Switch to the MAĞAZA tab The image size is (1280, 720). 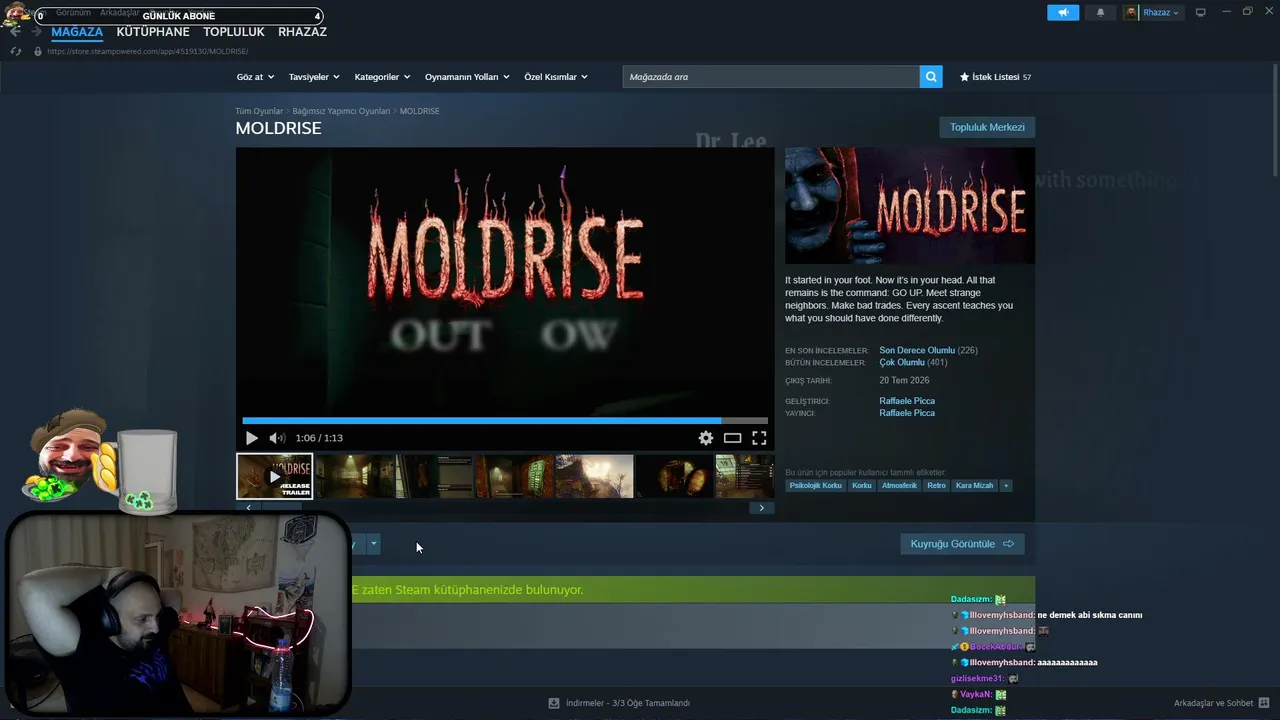[x=77, y=32]
